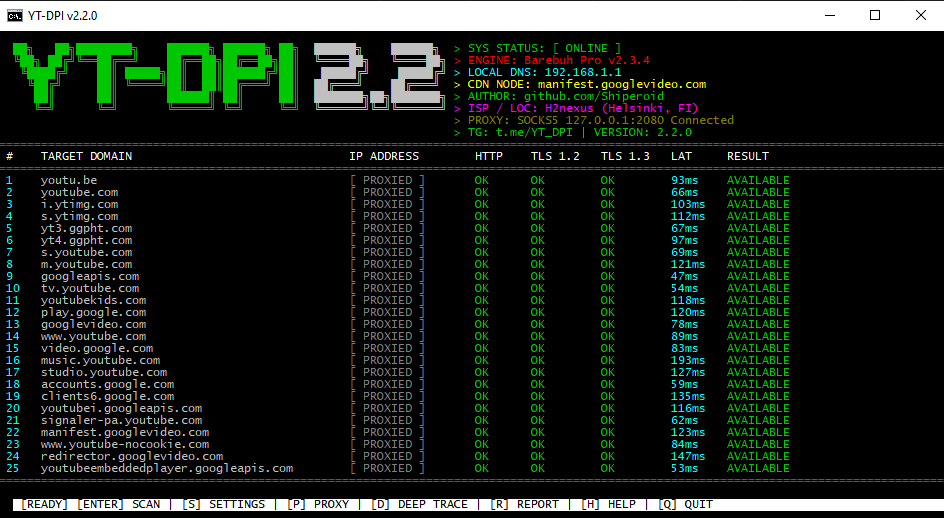Click the music.youtube.com domain

(x=101, y=361)
